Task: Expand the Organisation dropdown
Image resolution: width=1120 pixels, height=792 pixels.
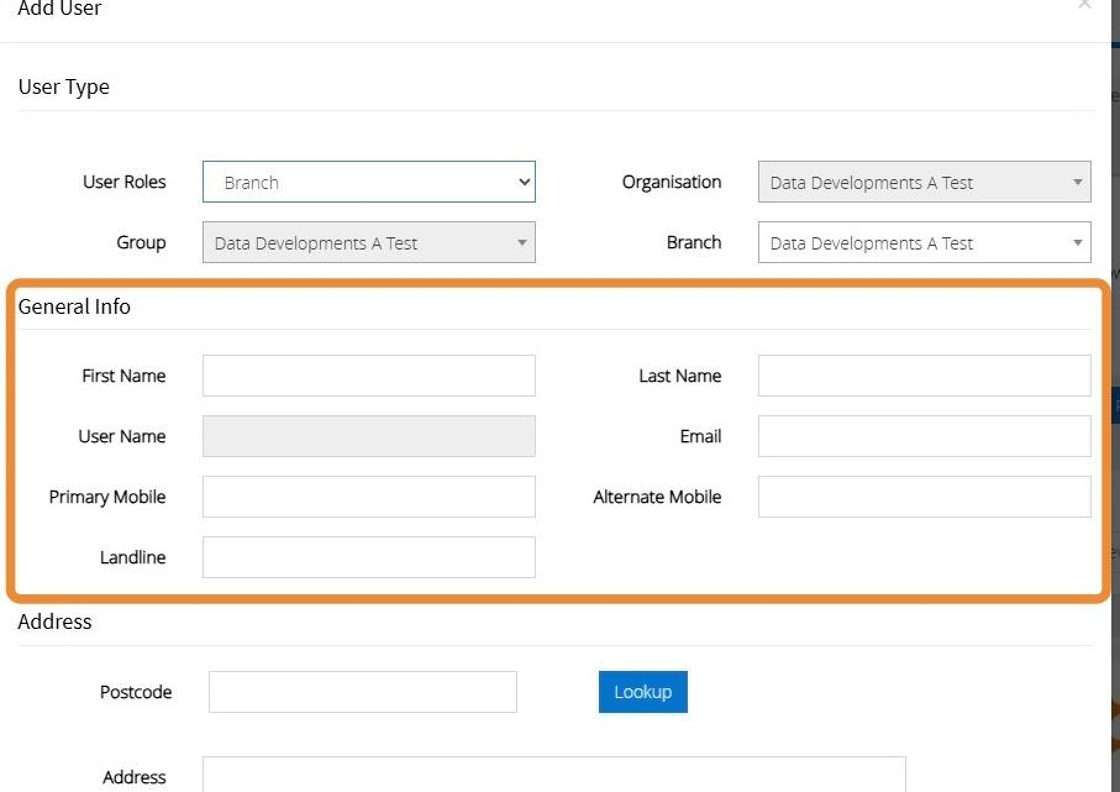Action: point(923,183)
